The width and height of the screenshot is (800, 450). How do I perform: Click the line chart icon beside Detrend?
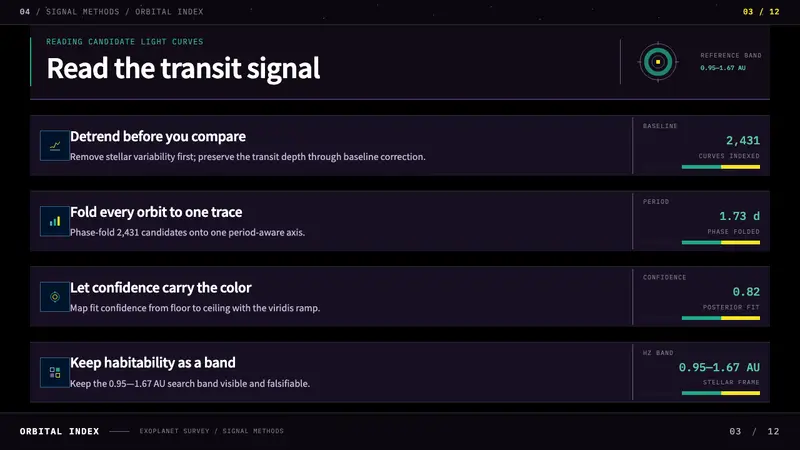(x=55, y=145)
